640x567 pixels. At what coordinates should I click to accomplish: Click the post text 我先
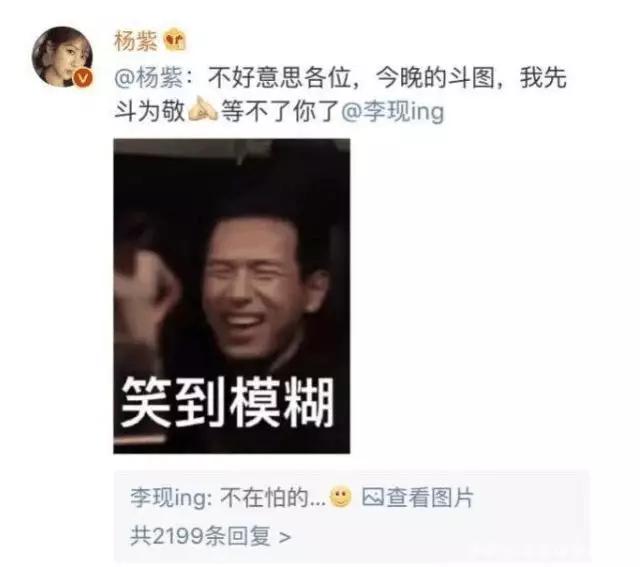click(543, 78)
